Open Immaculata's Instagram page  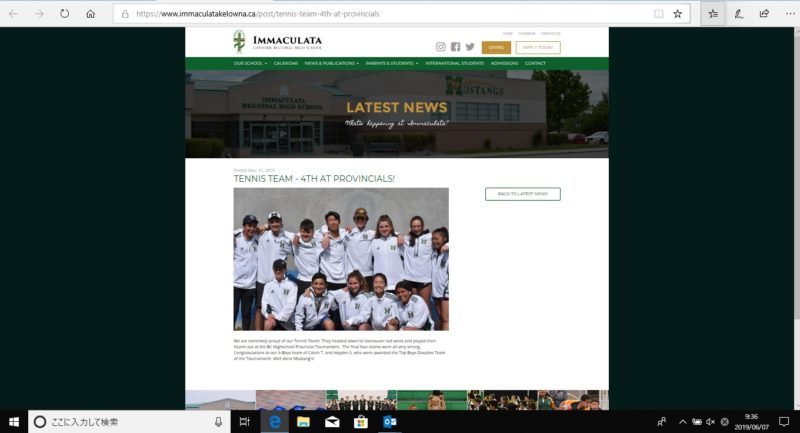tap(441, 47)
